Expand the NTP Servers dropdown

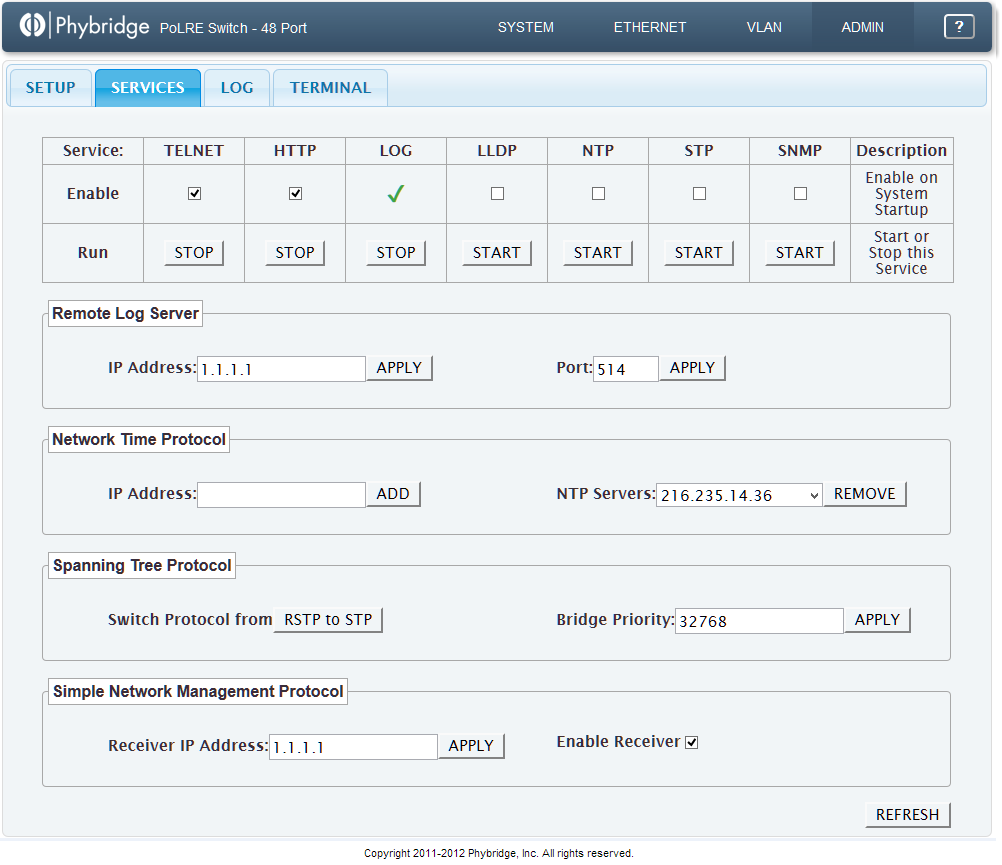coord(739,495)
